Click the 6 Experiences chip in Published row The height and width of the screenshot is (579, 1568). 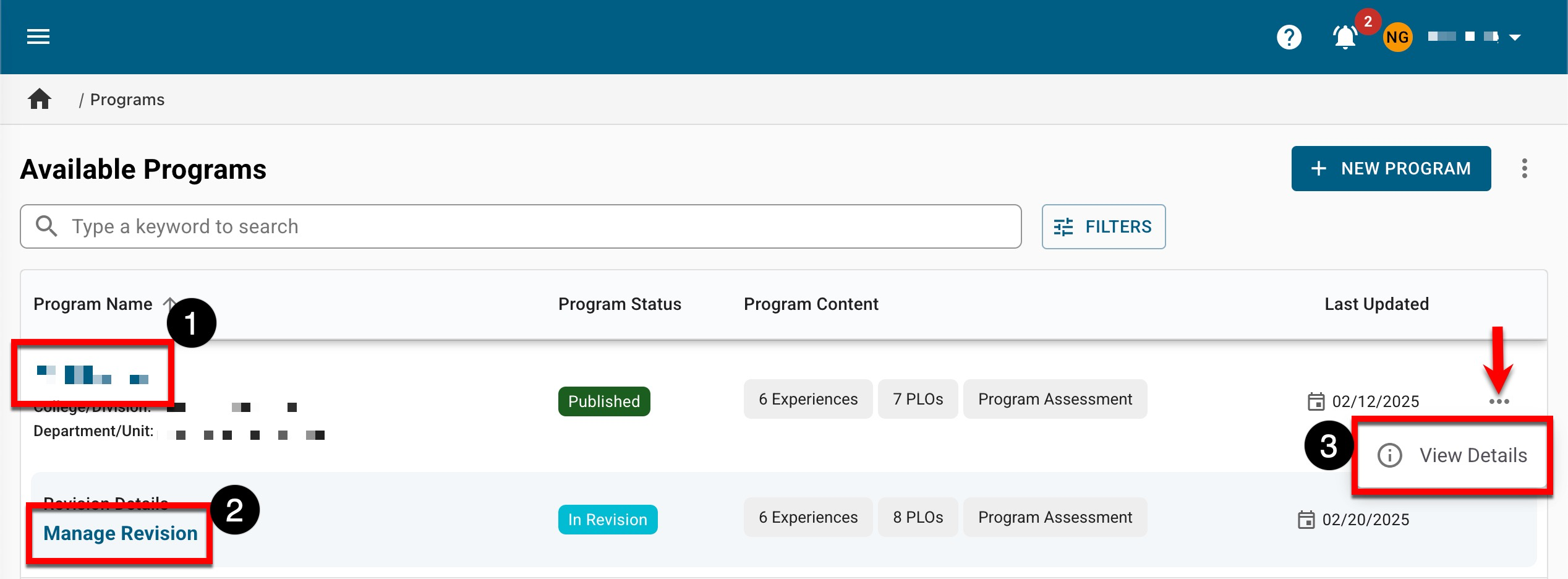(807, 399)
